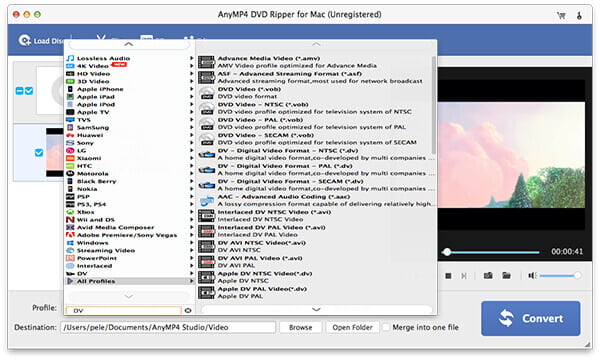This screenshot has height=360, width=600.
Task: Click the Xiaomi brand icon
Action: click(x=70, y=158)
